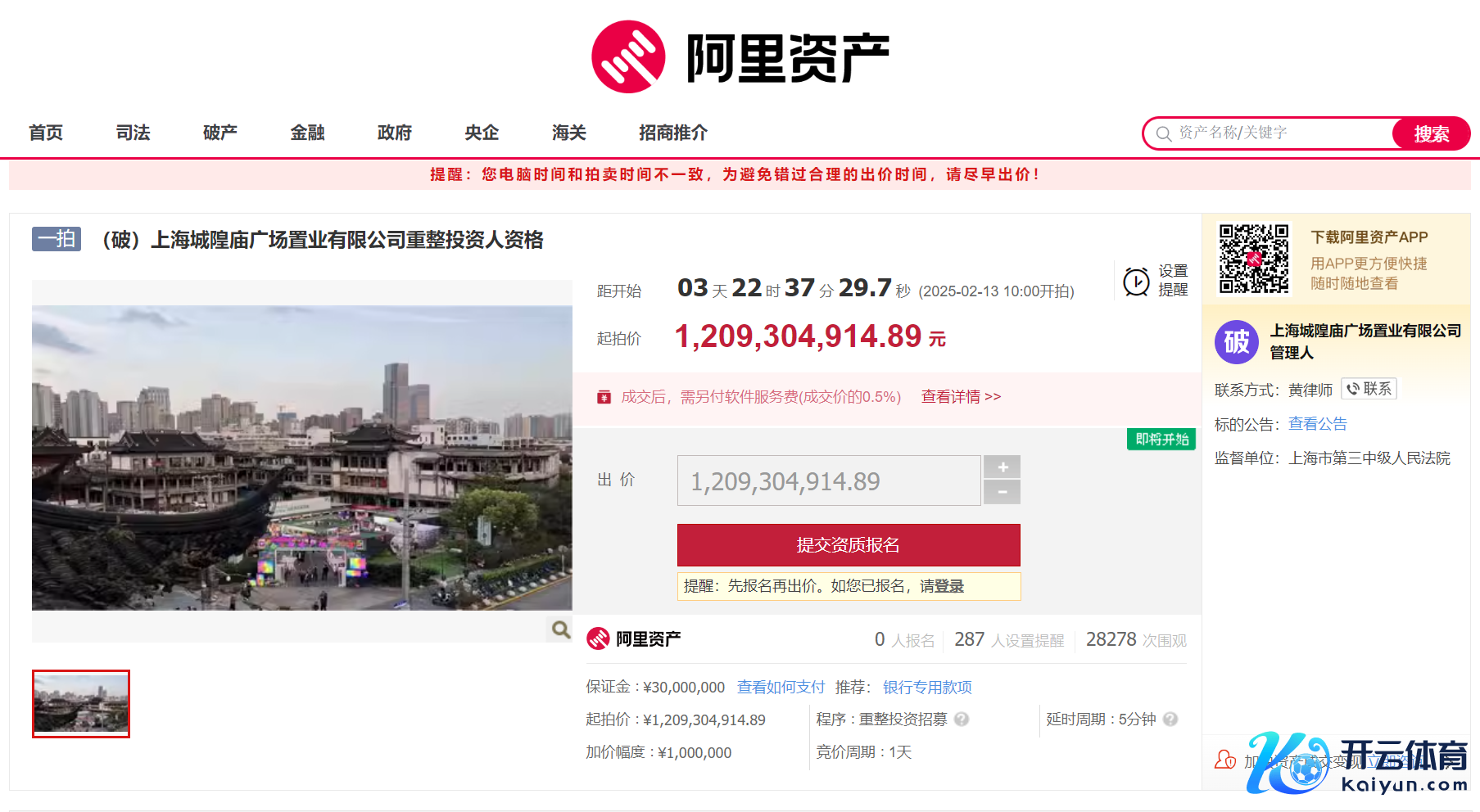Click help icon next to 重整投资招募

962,720
